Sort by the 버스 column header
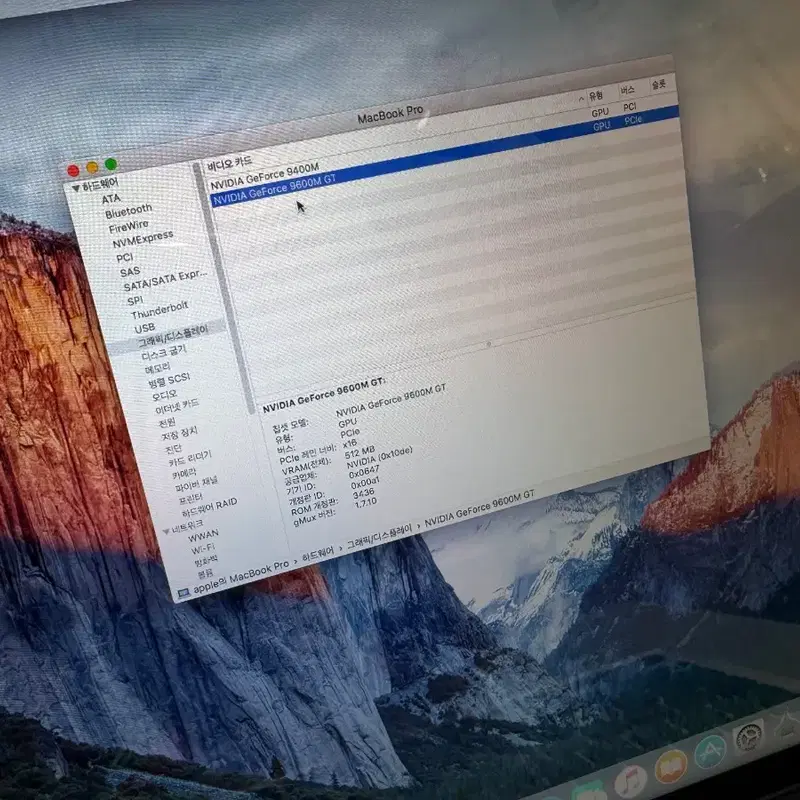The image size is (800, 800). coord(628,90)
